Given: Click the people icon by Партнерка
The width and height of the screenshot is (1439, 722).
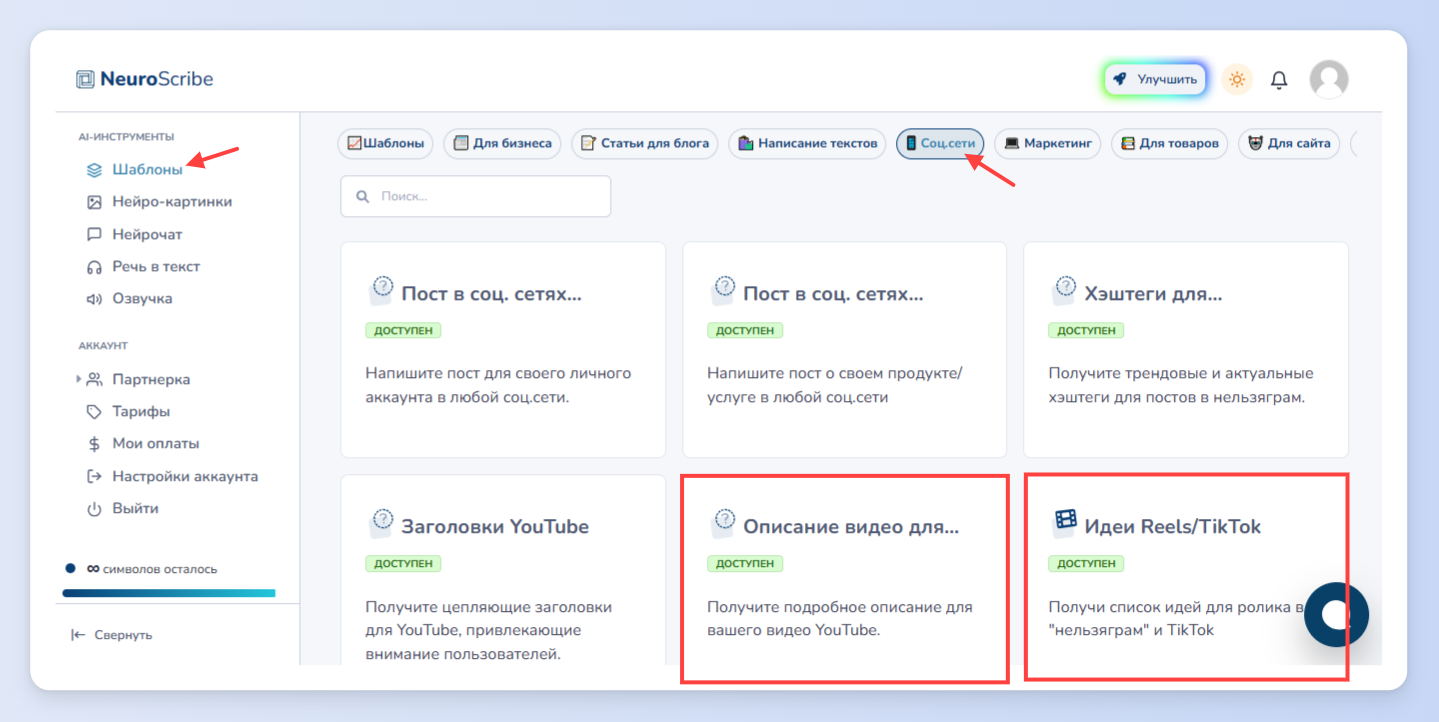Looking at the screenshot, I should pyautogui.click(x=95, y=379).
